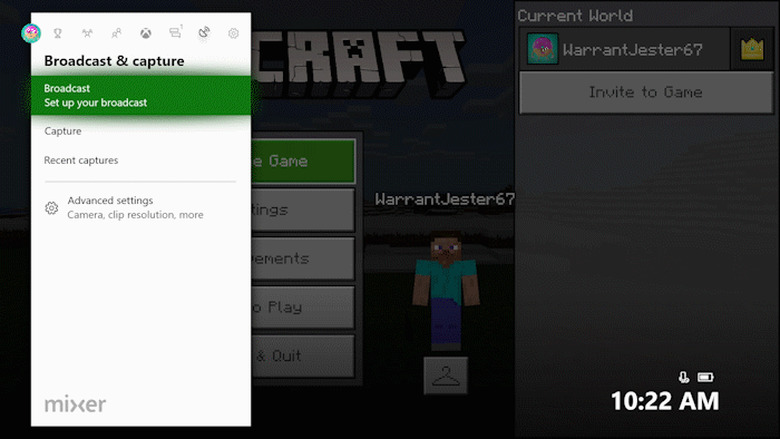780x439 pixels.
Task: Open the System settings gear tab
Action: pos(233,33)
